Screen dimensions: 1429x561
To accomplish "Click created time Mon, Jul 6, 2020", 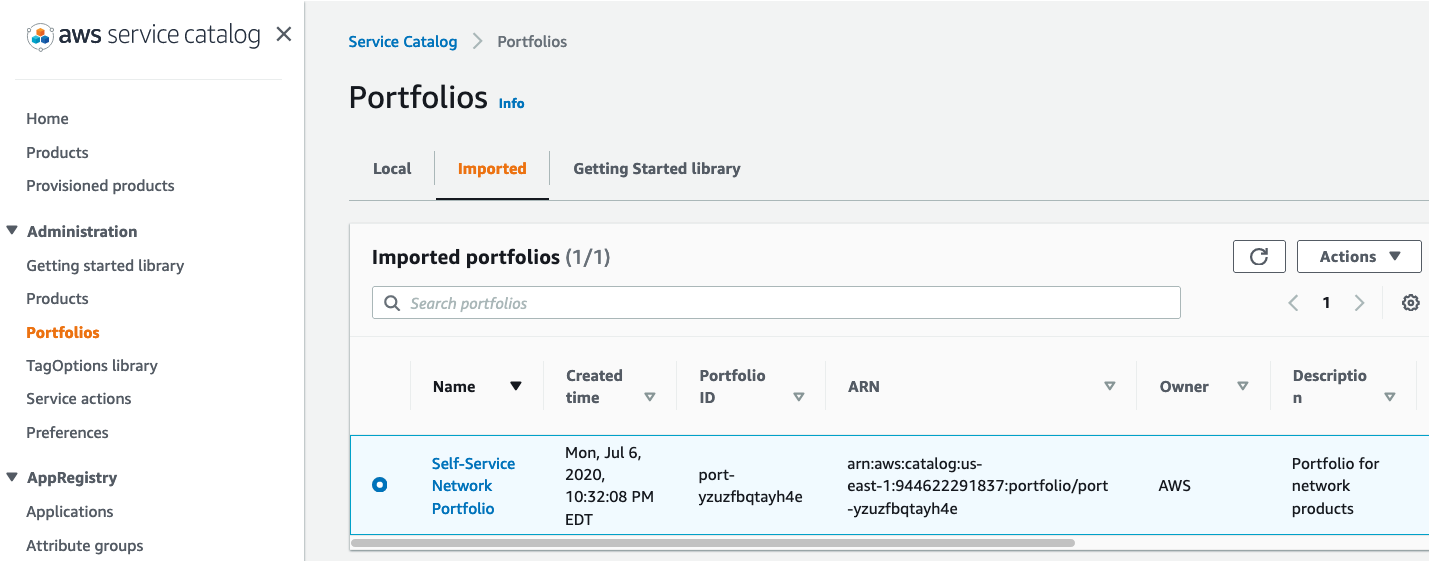I will (x=609, y=485).
